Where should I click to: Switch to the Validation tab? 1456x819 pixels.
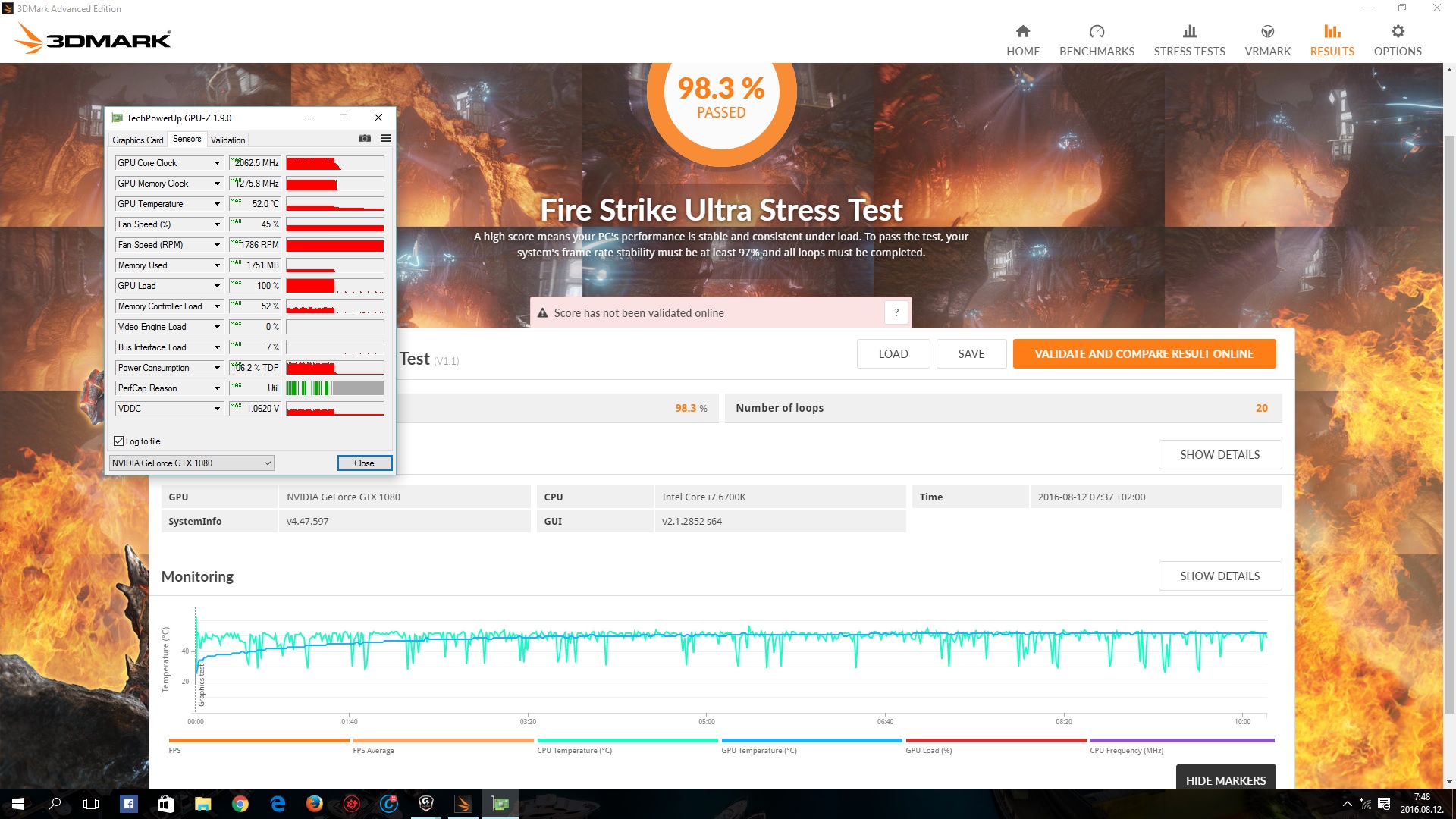click(x=227, y=140)
